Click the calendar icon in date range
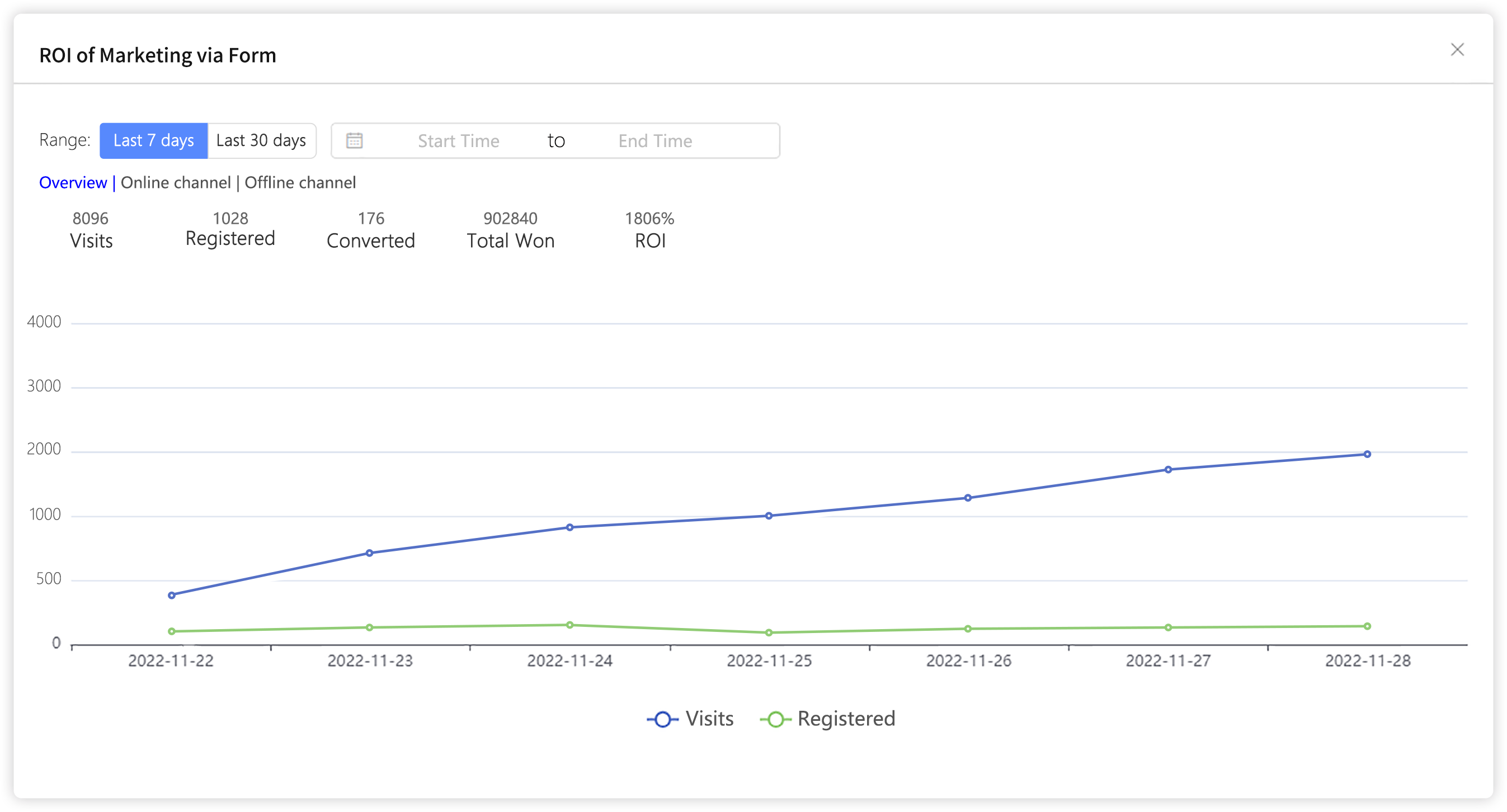This screenshot has height=812, width=1507. [x=355, y=141]
